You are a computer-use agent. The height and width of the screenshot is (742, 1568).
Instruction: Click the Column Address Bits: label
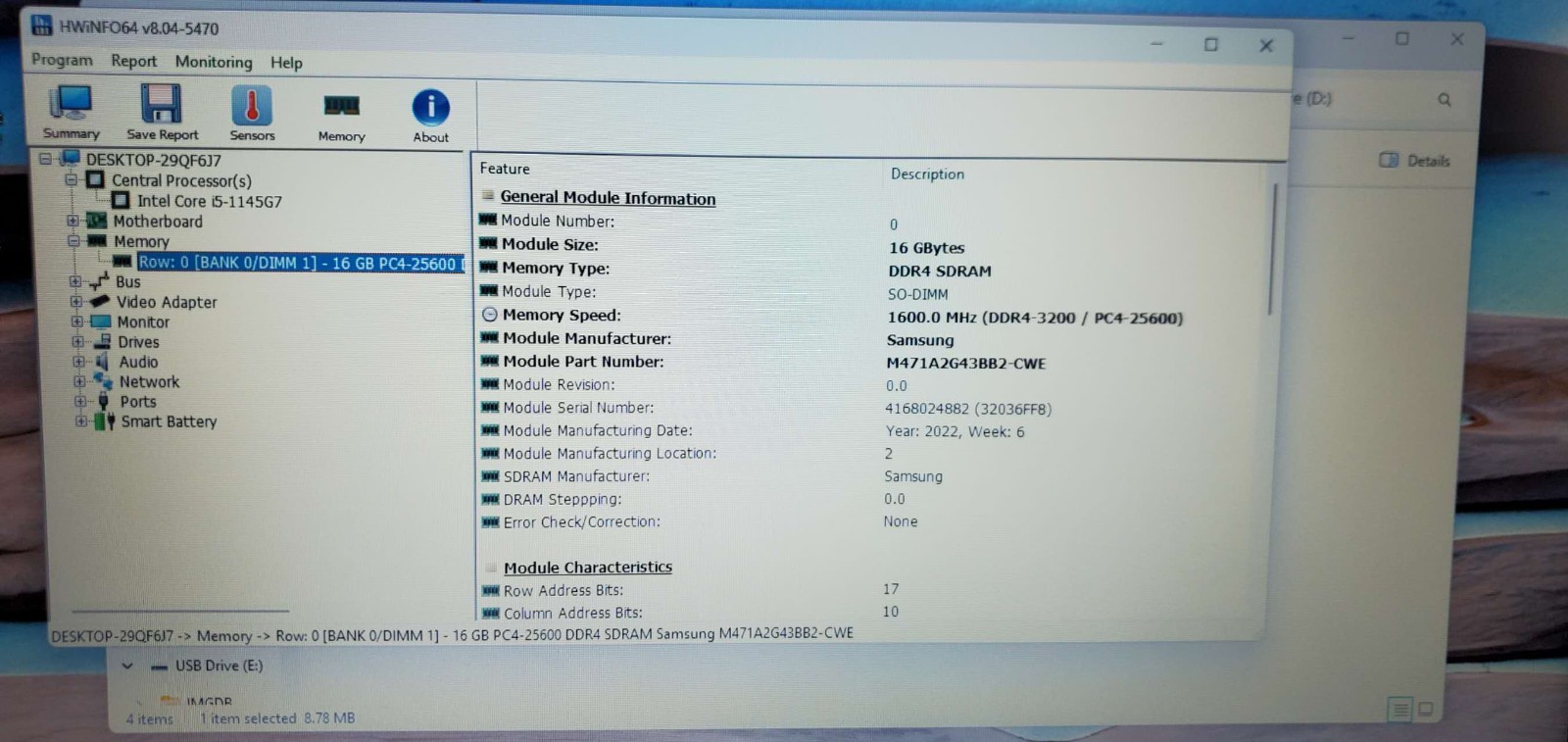573,614
